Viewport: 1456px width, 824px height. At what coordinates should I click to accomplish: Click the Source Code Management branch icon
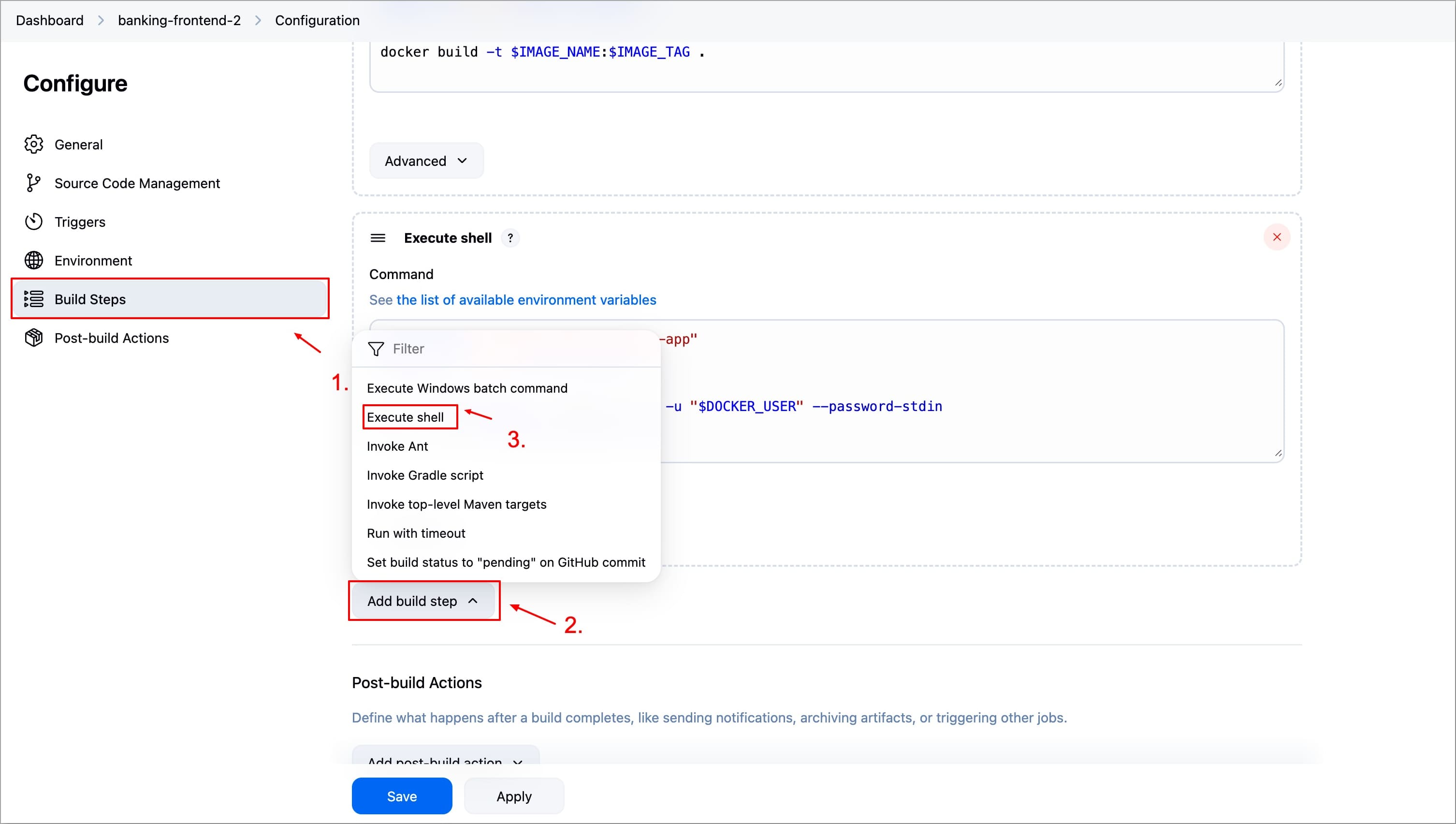point(33,183)
